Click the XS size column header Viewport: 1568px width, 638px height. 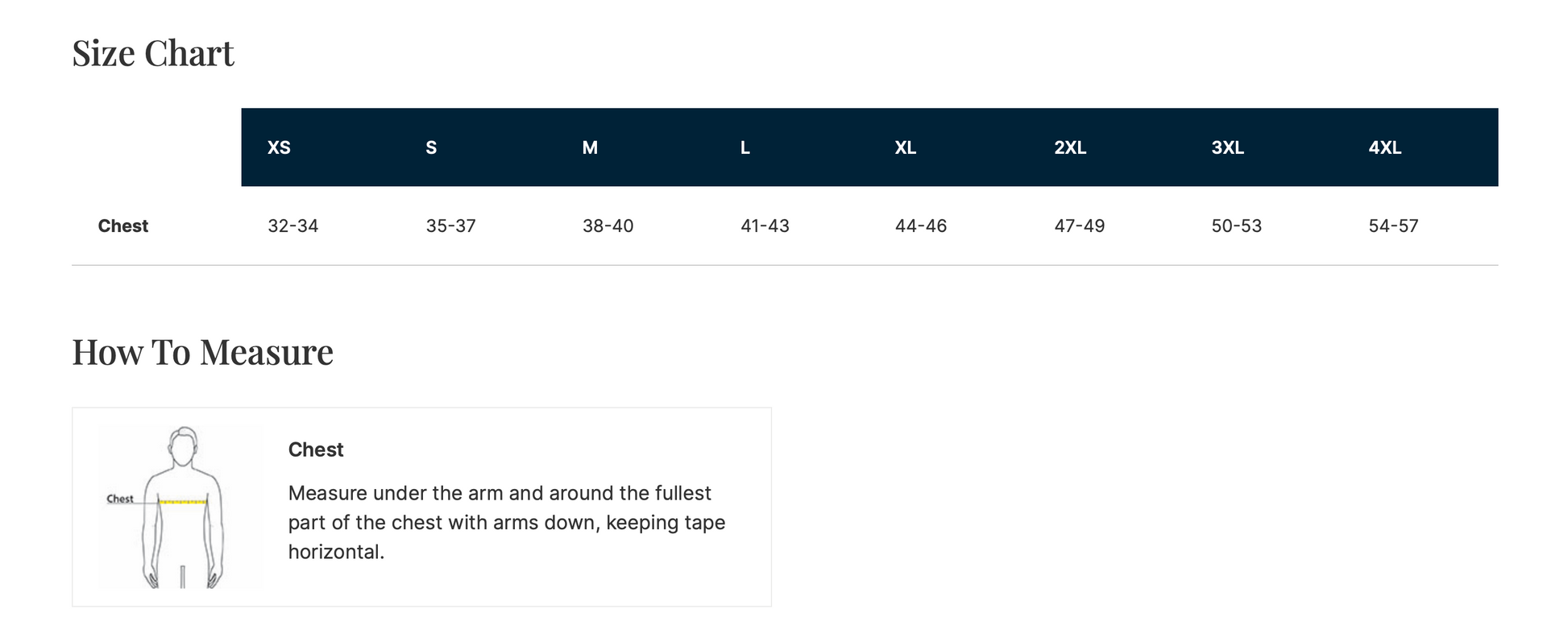coord(279,147)
